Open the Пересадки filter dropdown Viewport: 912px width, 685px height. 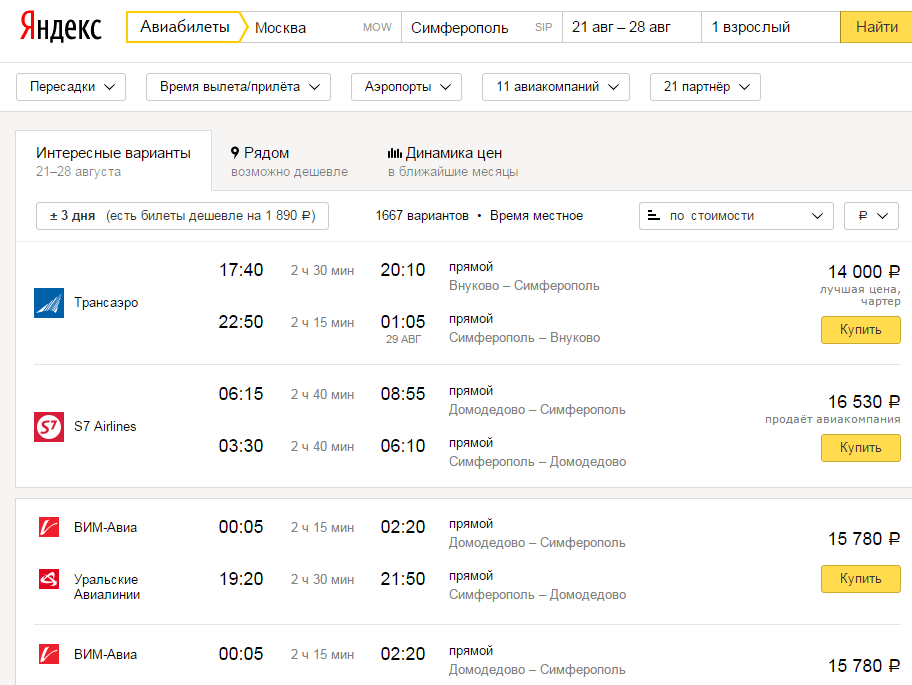71,87
